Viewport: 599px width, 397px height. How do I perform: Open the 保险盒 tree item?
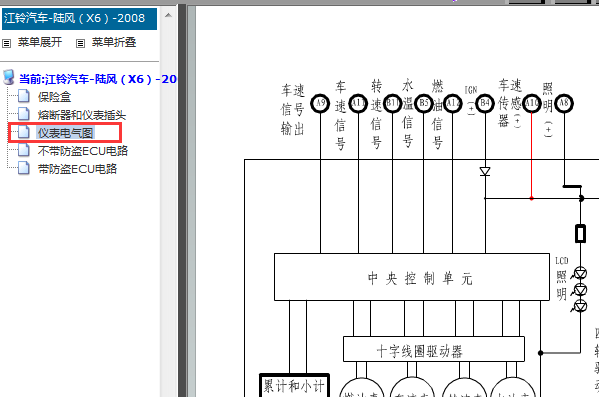tap(54, 97)
